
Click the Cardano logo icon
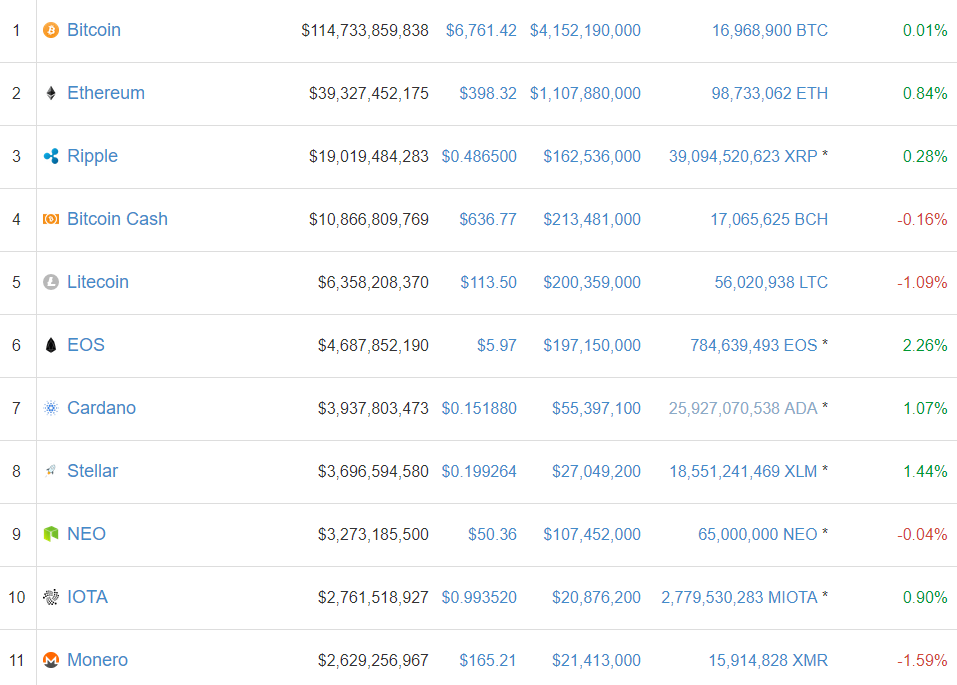[51, 409]
